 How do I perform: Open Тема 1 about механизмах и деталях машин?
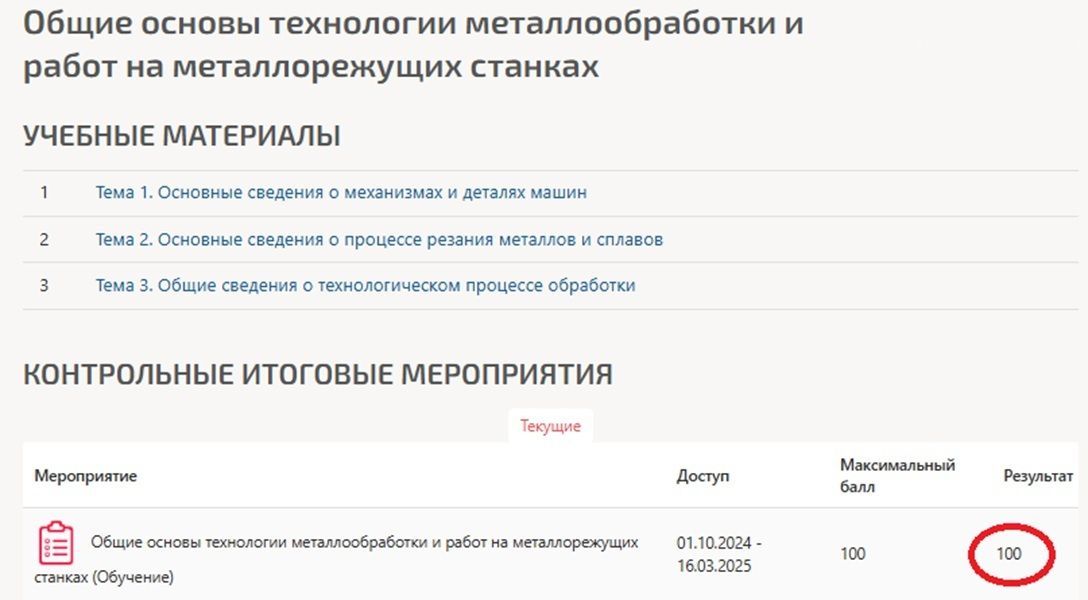(x=341, y=192)
